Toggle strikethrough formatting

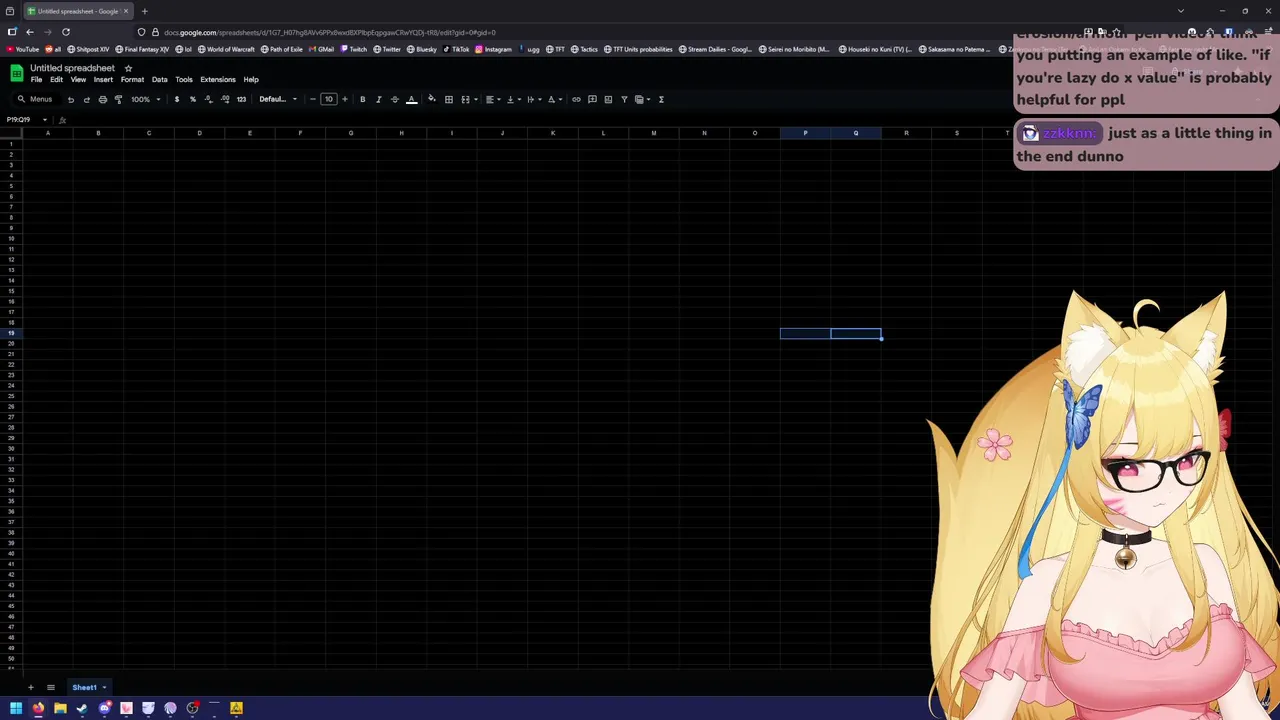[x=394, y=99]
